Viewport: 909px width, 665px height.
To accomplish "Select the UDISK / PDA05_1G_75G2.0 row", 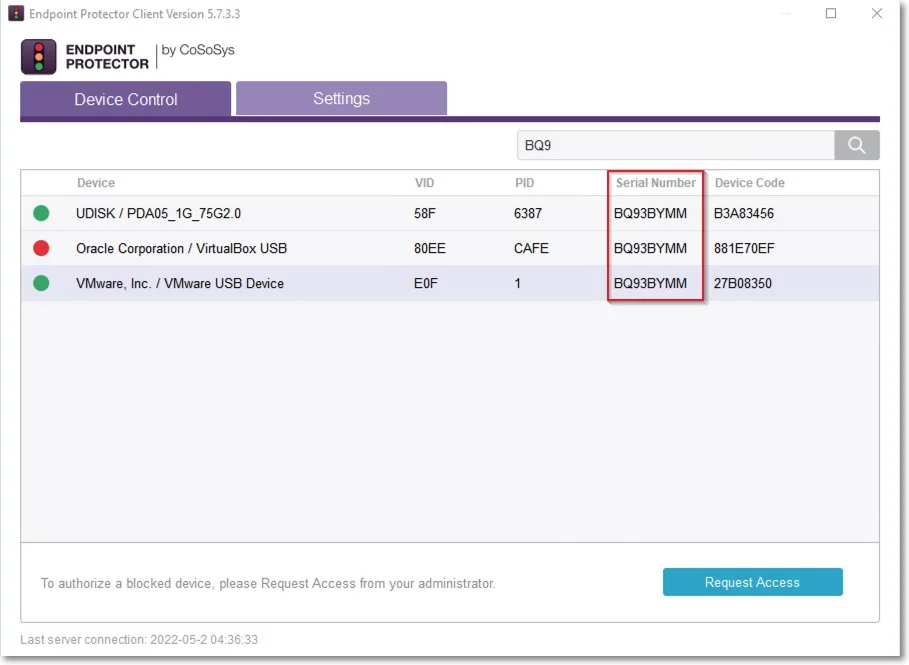I will point(450,213).
